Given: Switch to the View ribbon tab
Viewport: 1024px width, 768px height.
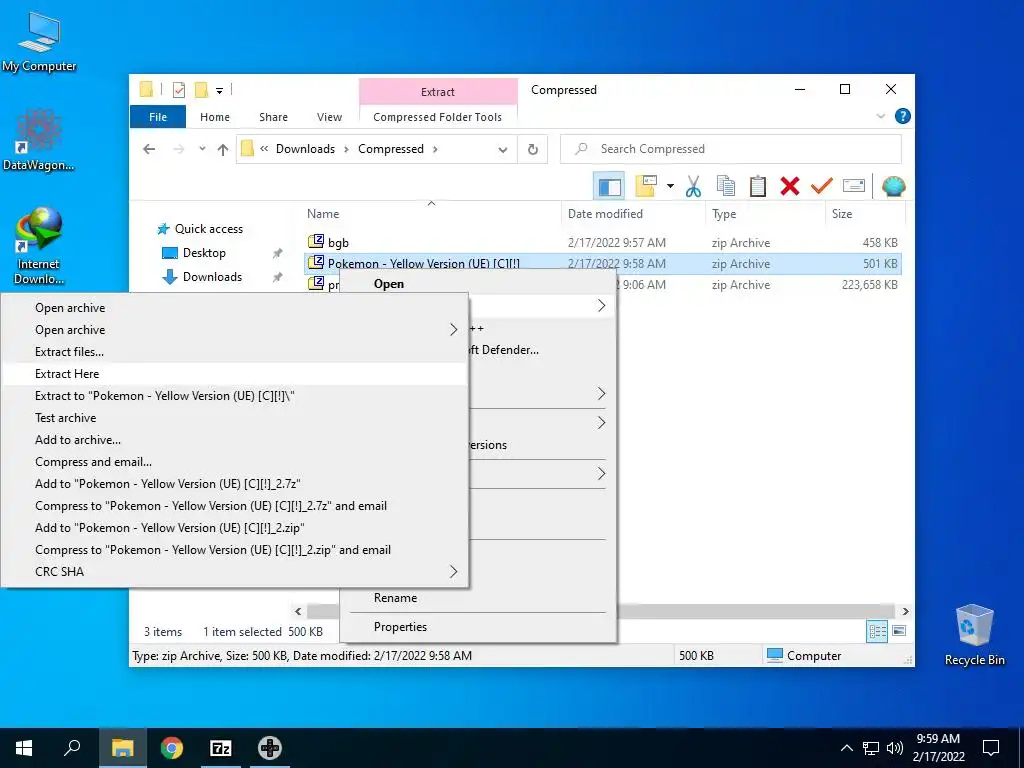Looking at the screenshot, I should 329,117.
